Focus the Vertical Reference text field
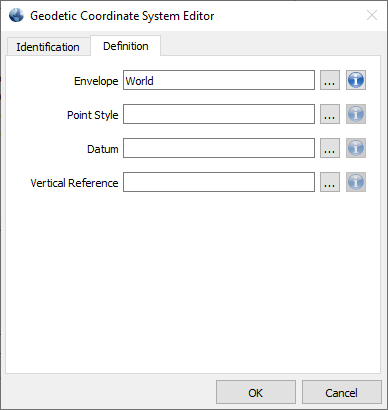 (x=219, y=182)
